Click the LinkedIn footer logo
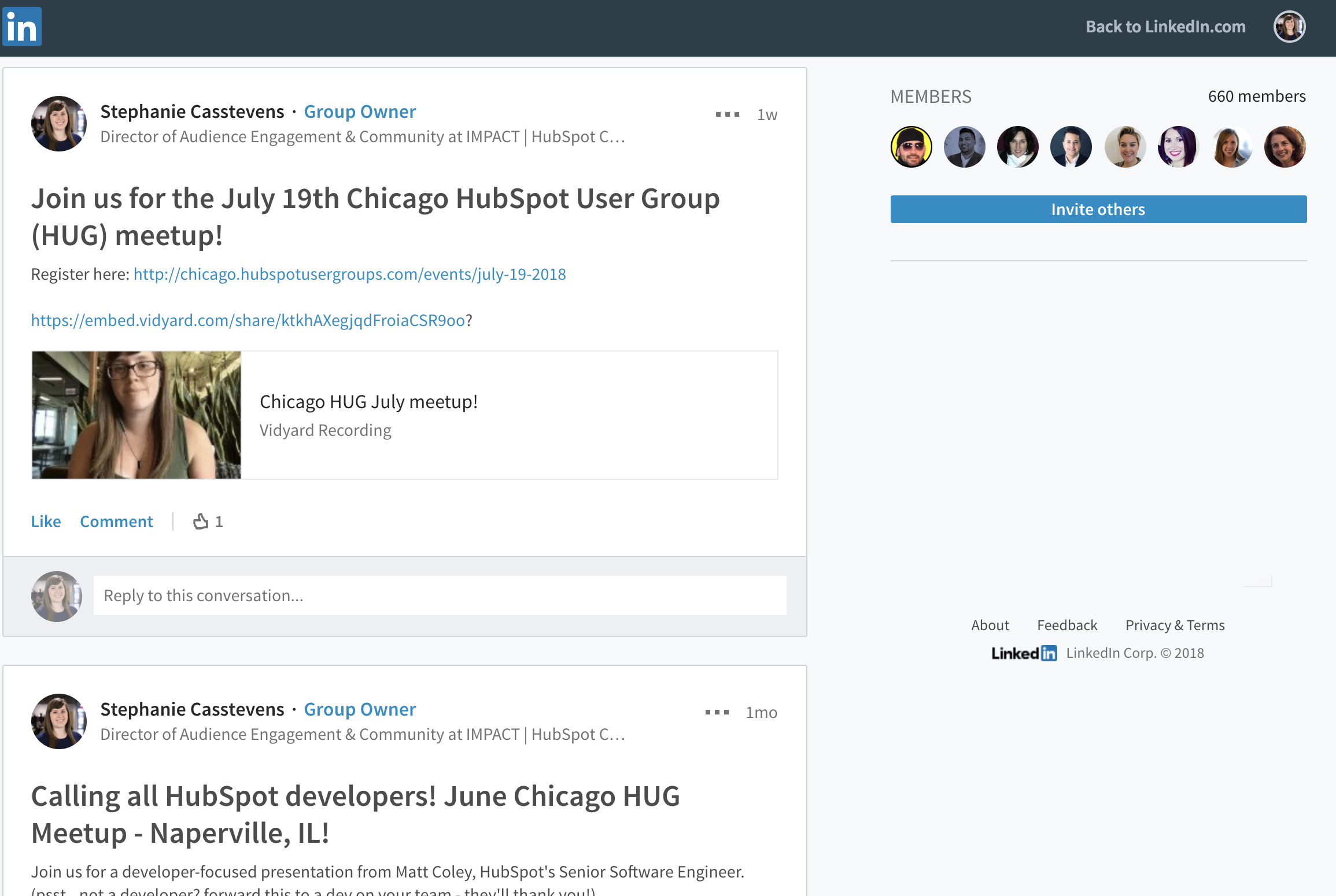This screenshot has width=1336, height=896. pyautogui.click(x=1024, y=653)
